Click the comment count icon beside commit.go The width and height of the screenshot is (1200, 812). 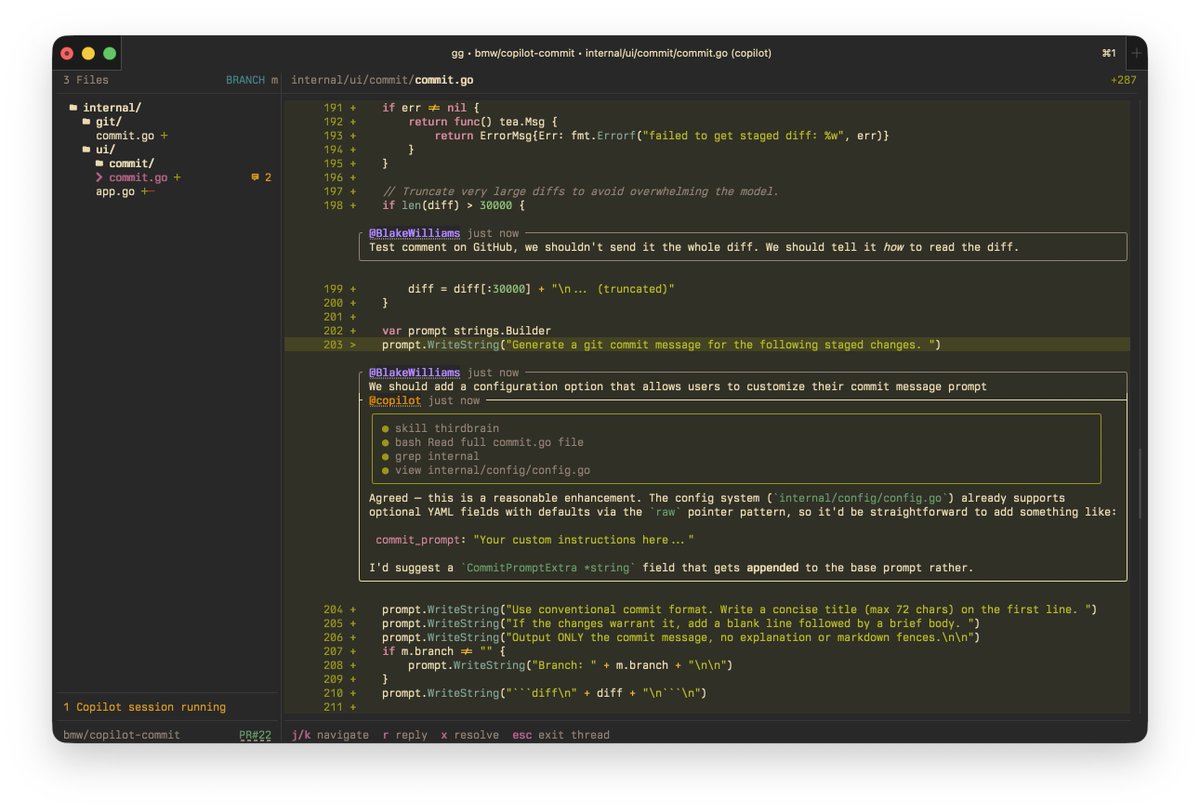click(255, 178)
